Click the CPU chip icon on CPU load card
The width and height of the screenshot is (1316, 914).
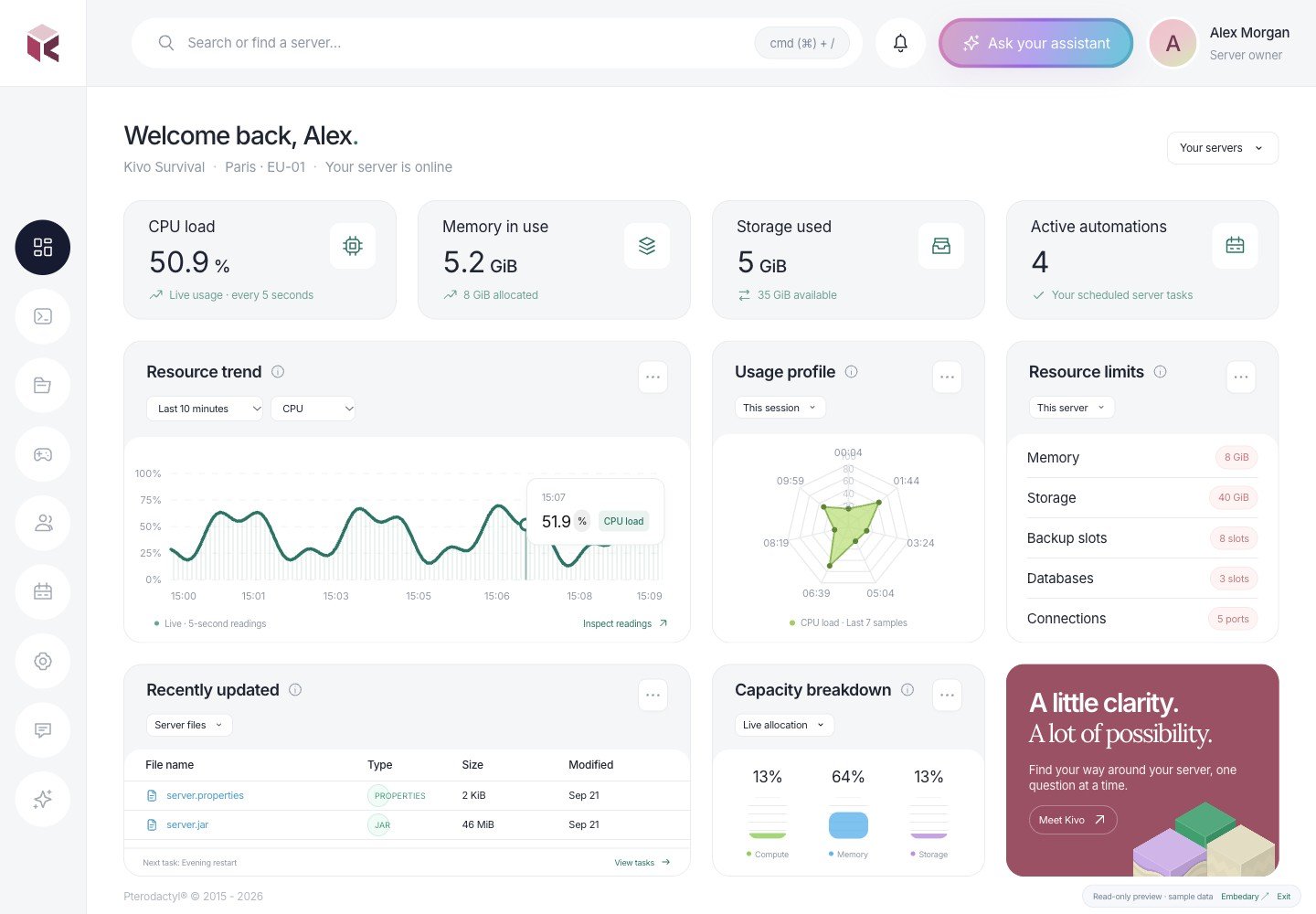click(353, 246)
